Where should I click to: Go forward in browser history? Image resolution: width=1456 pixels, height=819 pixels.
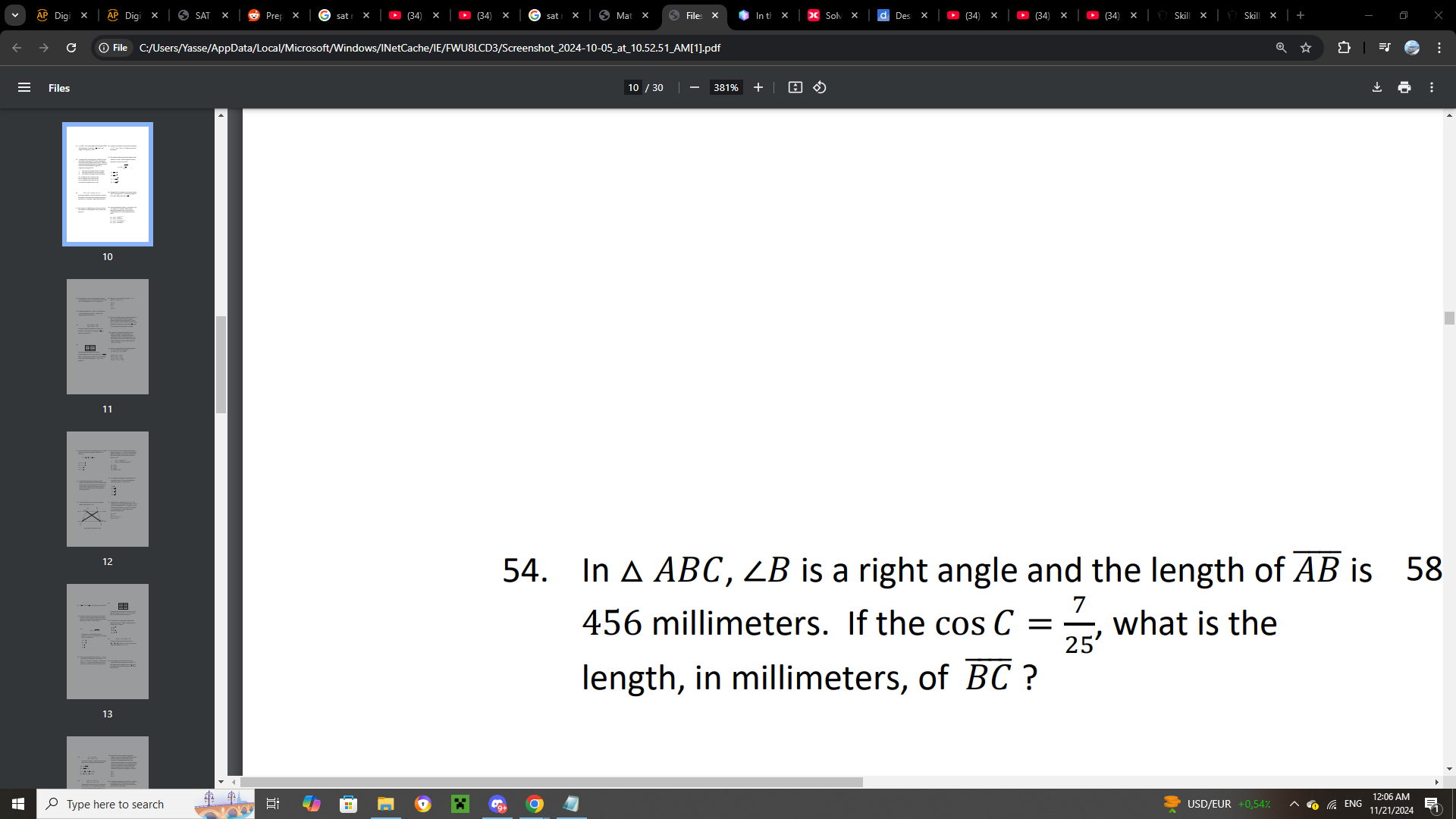(x=44, y=48)
